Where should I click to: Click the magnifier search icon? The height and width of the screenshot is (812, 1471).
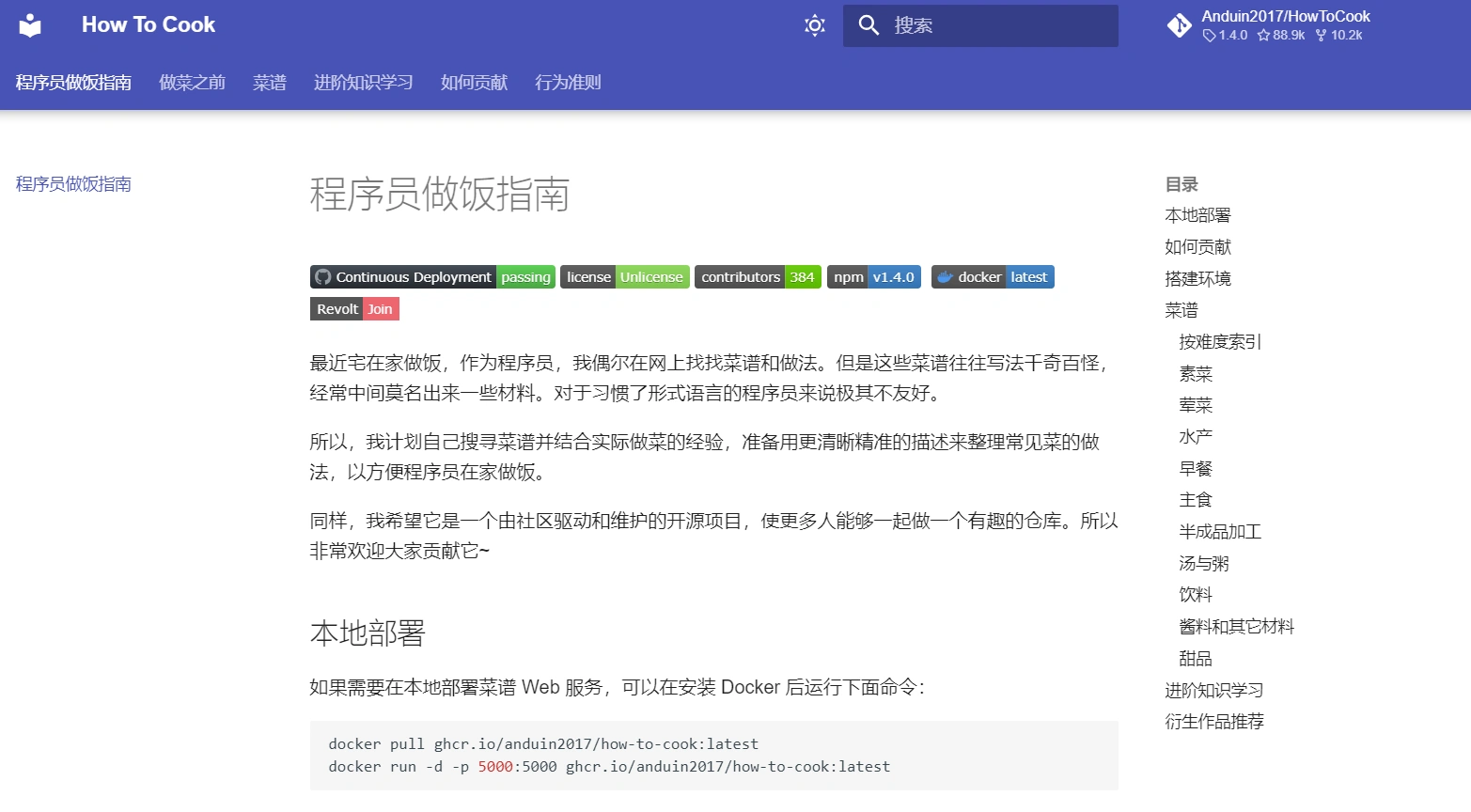click(869, 25)
